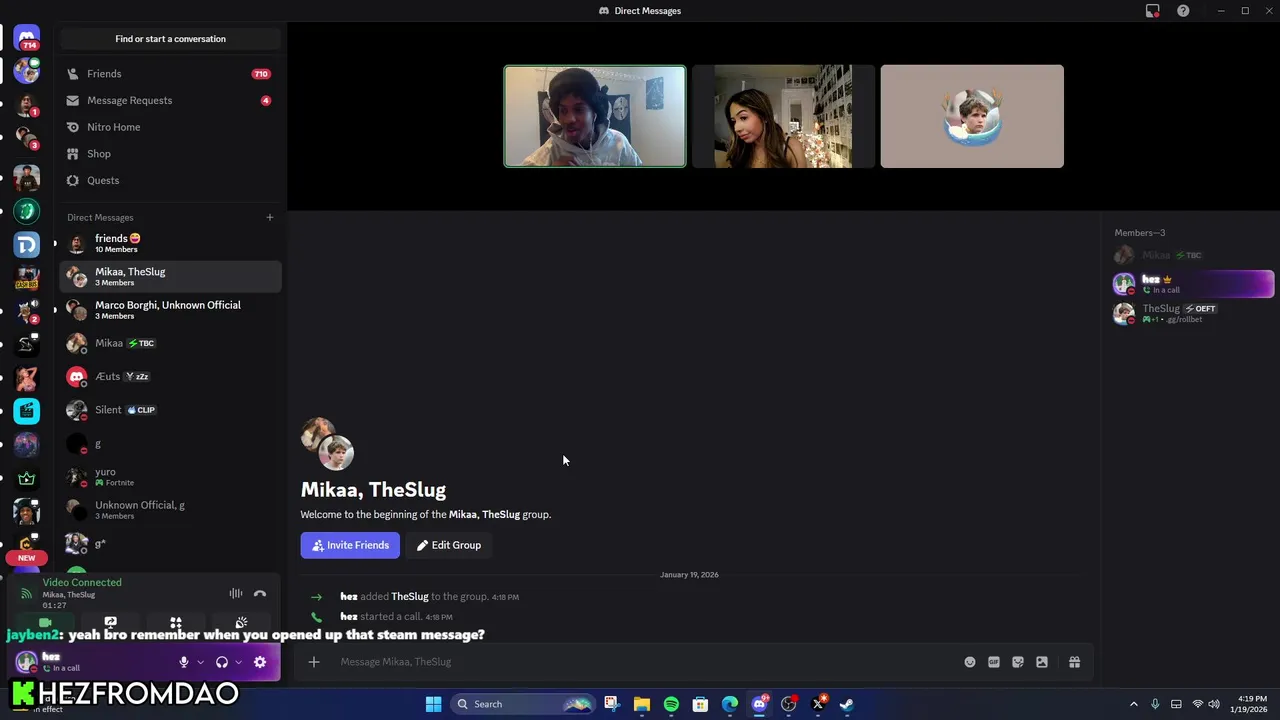Select Mikaa, TheSlug group DM
Screen dimensions: 1280x720
tap(170, 277)
